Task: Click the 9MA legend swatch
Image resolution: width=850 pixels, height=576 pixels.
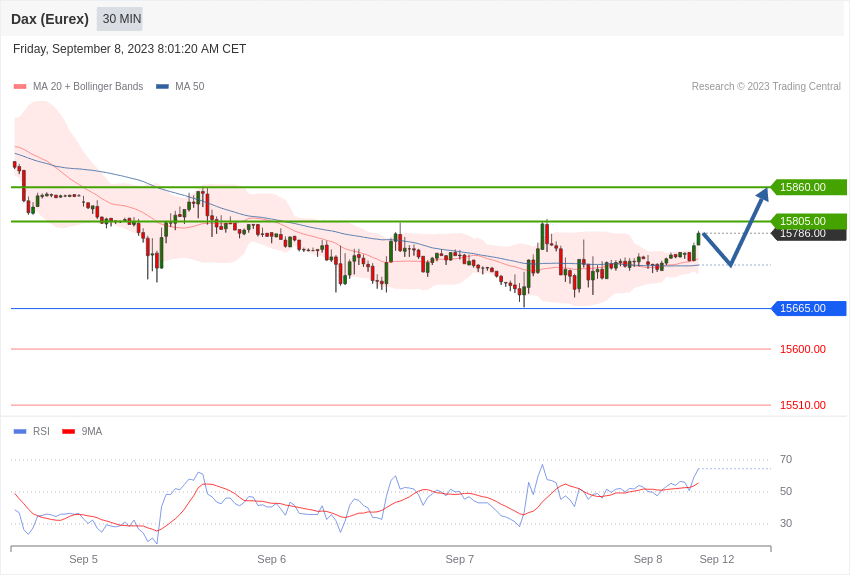Action: tap(69, 431)
